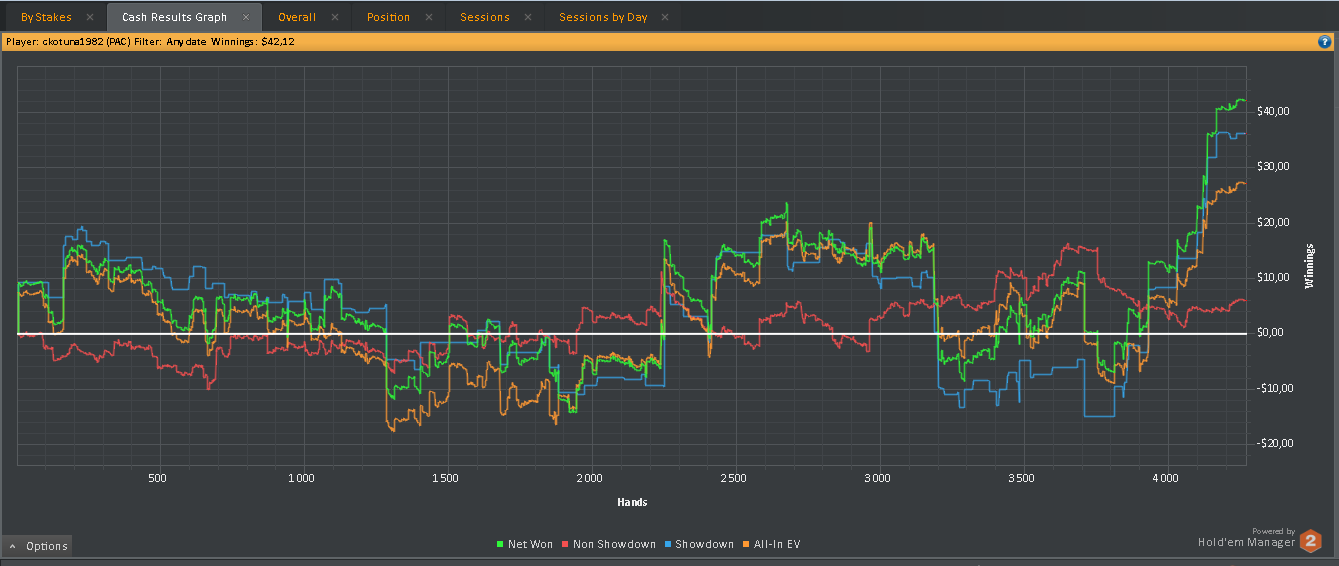Click the Hands axis title
The height and width of the screenshot is (566, 1339).
632,502
